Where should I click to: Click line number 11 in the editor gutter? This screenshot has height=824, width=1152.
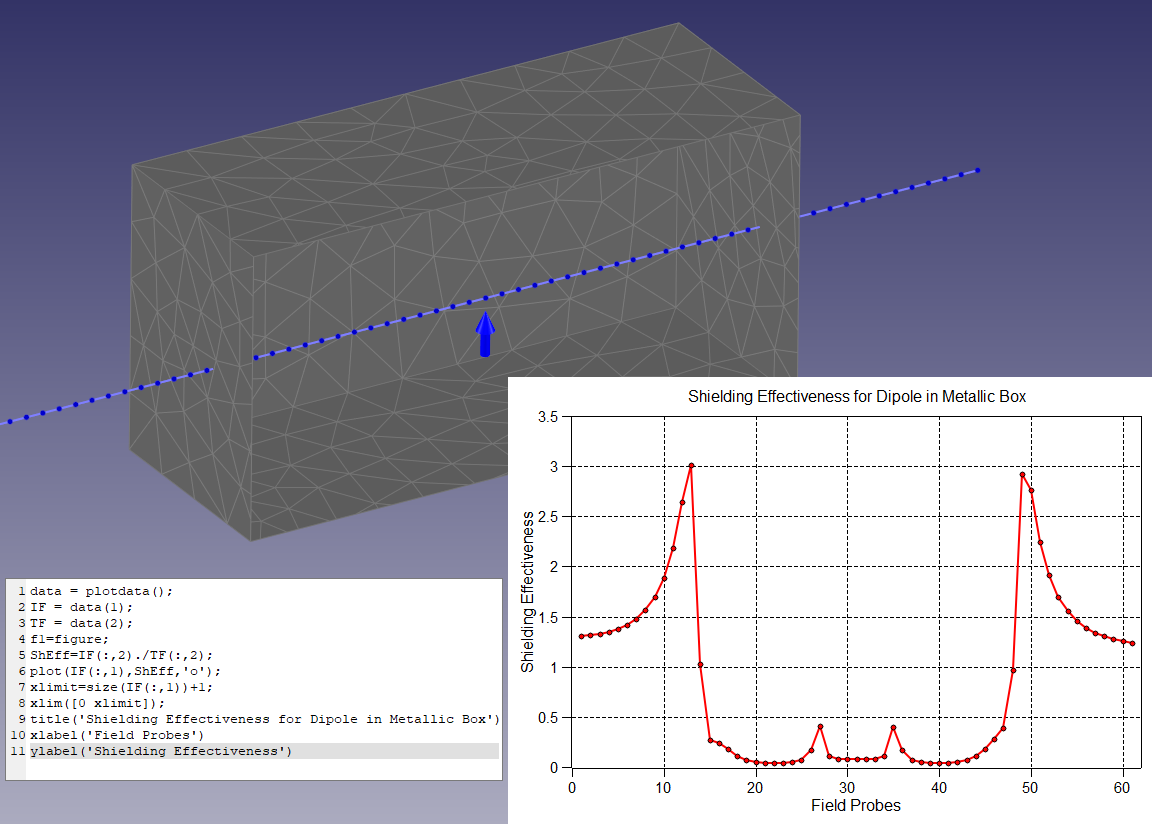[16, 751]
